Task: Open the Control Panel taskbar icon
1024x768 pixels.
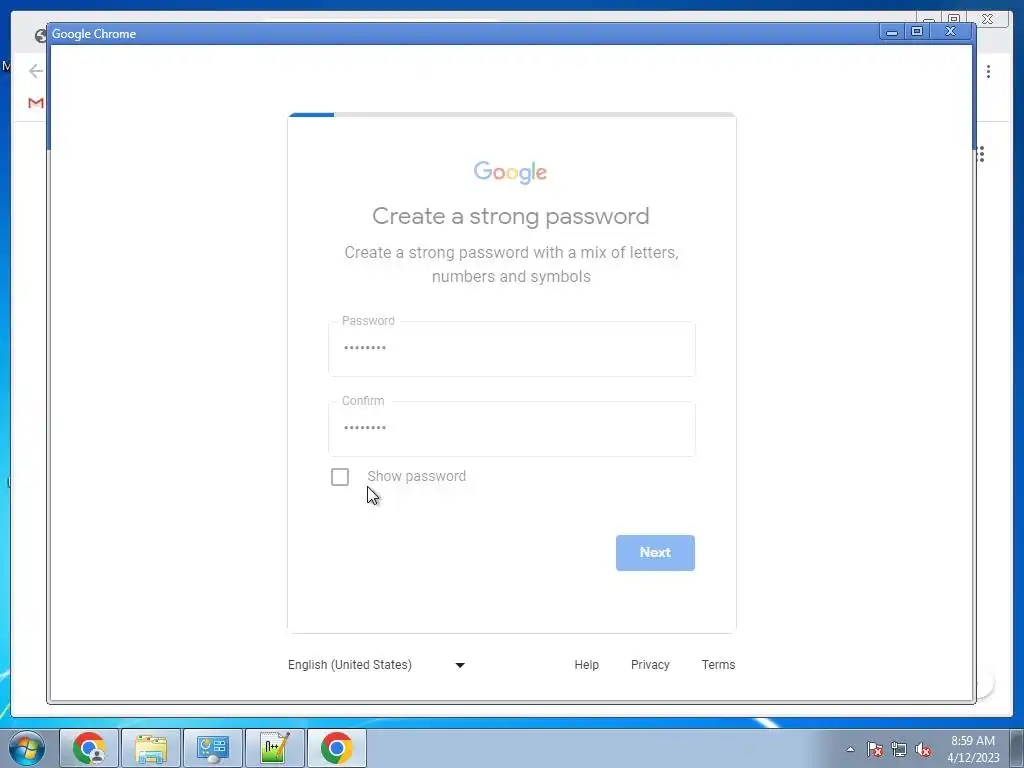Action: 213,748
